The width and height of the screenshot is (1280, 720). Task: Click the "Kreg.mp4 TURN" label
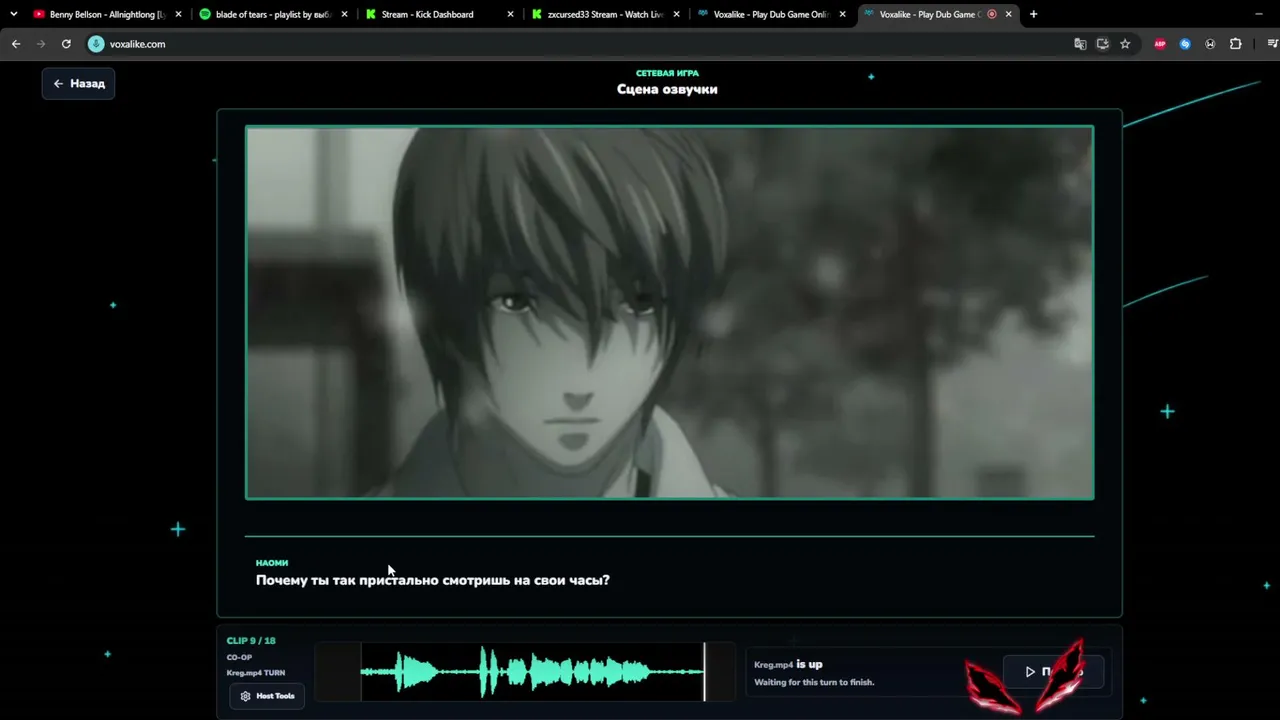coord(256,673)
